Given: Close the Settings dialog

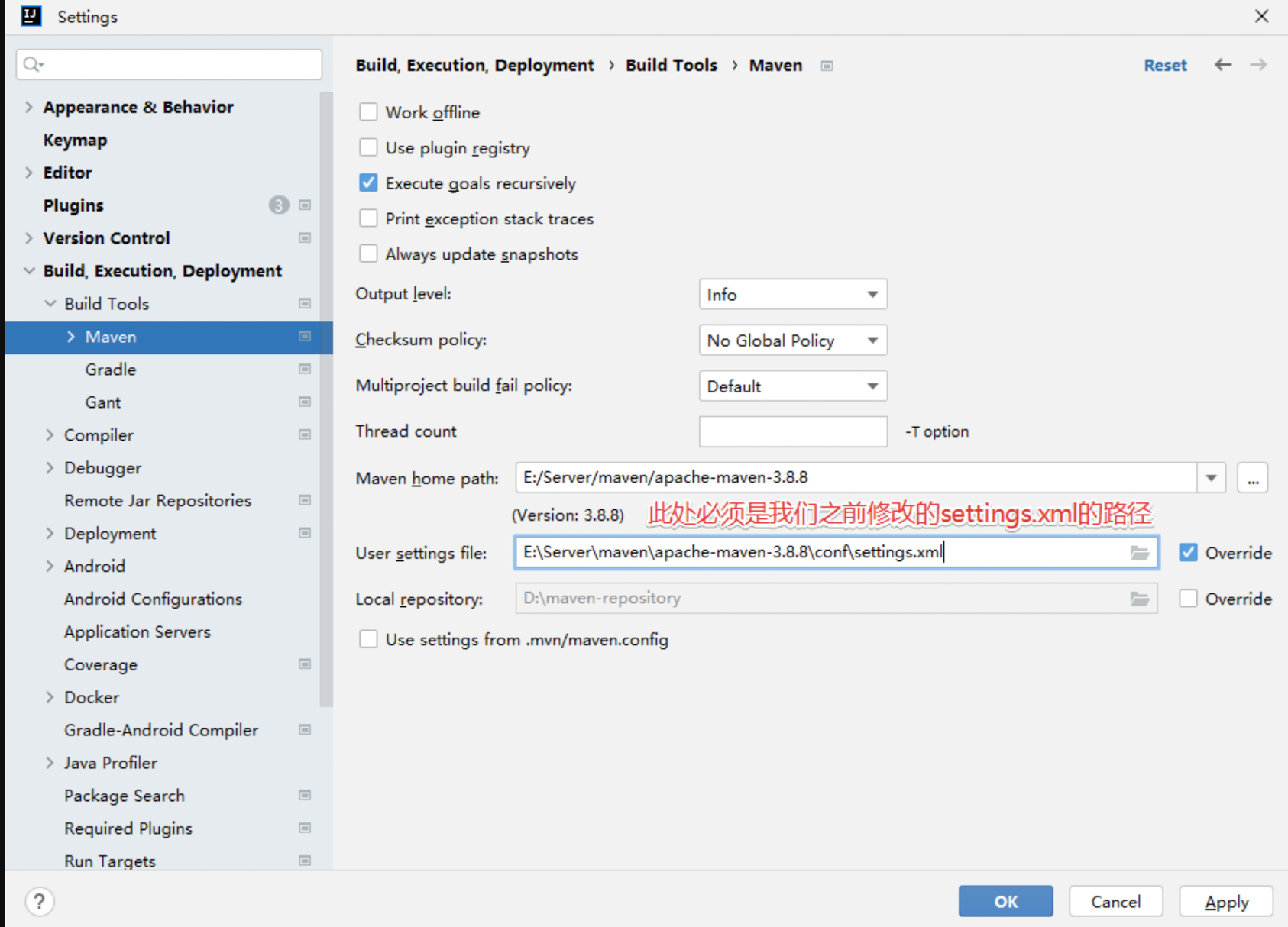Looking at the screenshot, I should 1262,16.
